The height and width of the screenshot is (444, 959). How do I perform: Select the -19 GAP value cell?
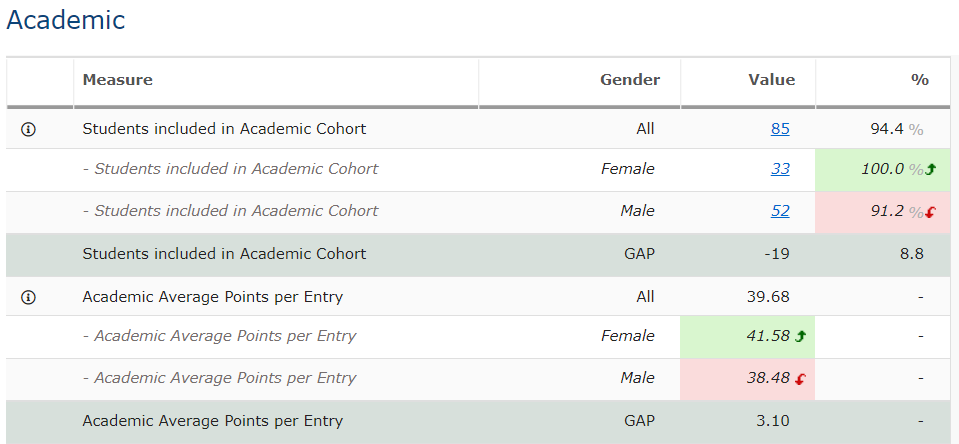(x=775, y=254)
